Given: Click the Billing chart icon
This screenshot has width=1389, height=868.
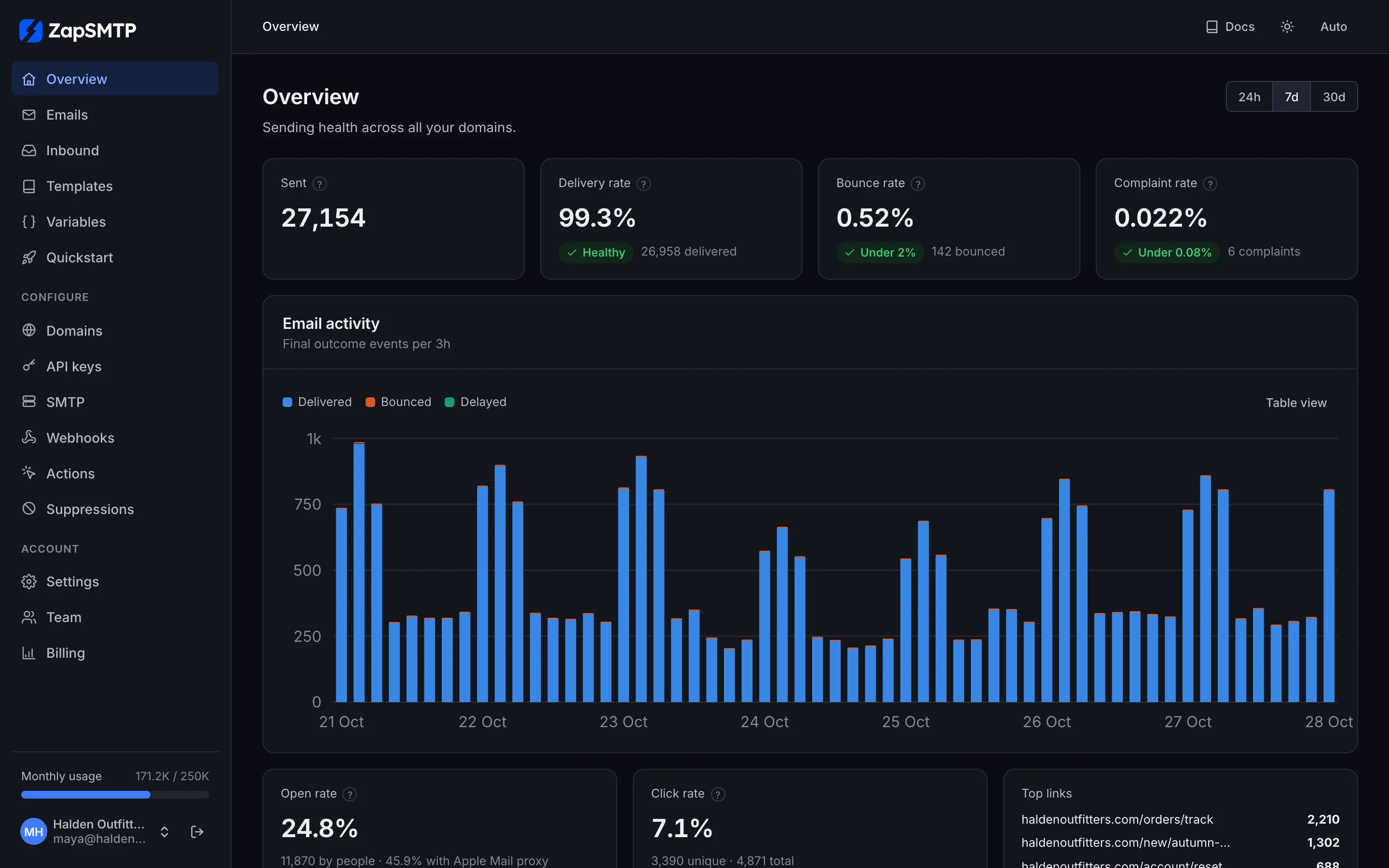Looking at the screenshot, I should [29, 653].
